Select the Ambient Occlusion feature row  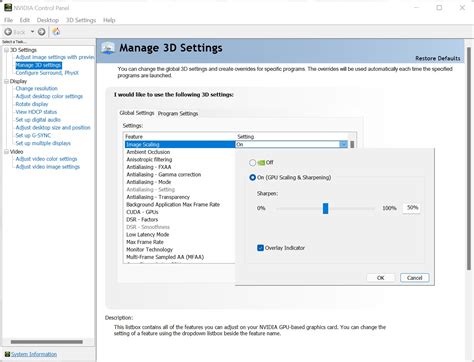click(x=180, y=152)
